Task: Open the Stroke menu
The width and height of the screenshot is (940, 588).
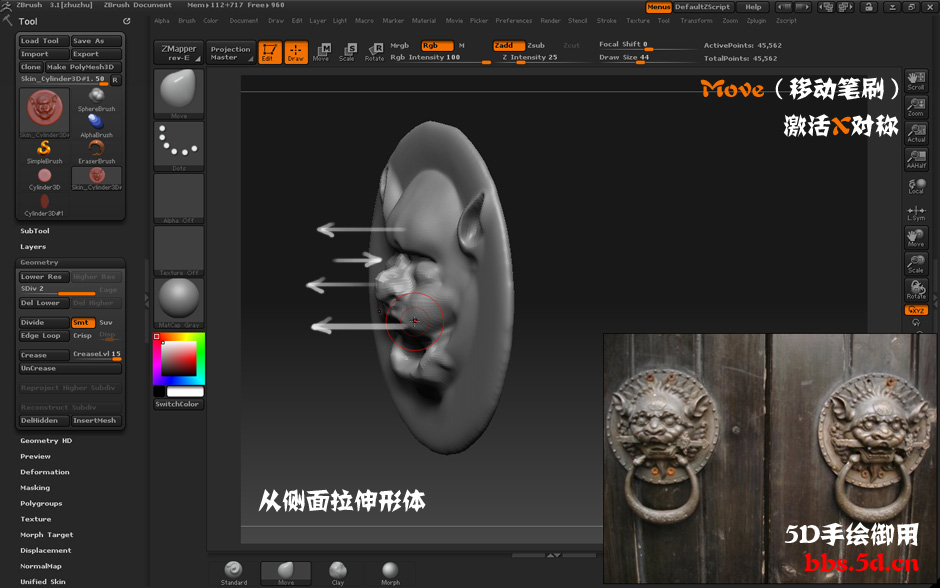Action: (606, 20)
